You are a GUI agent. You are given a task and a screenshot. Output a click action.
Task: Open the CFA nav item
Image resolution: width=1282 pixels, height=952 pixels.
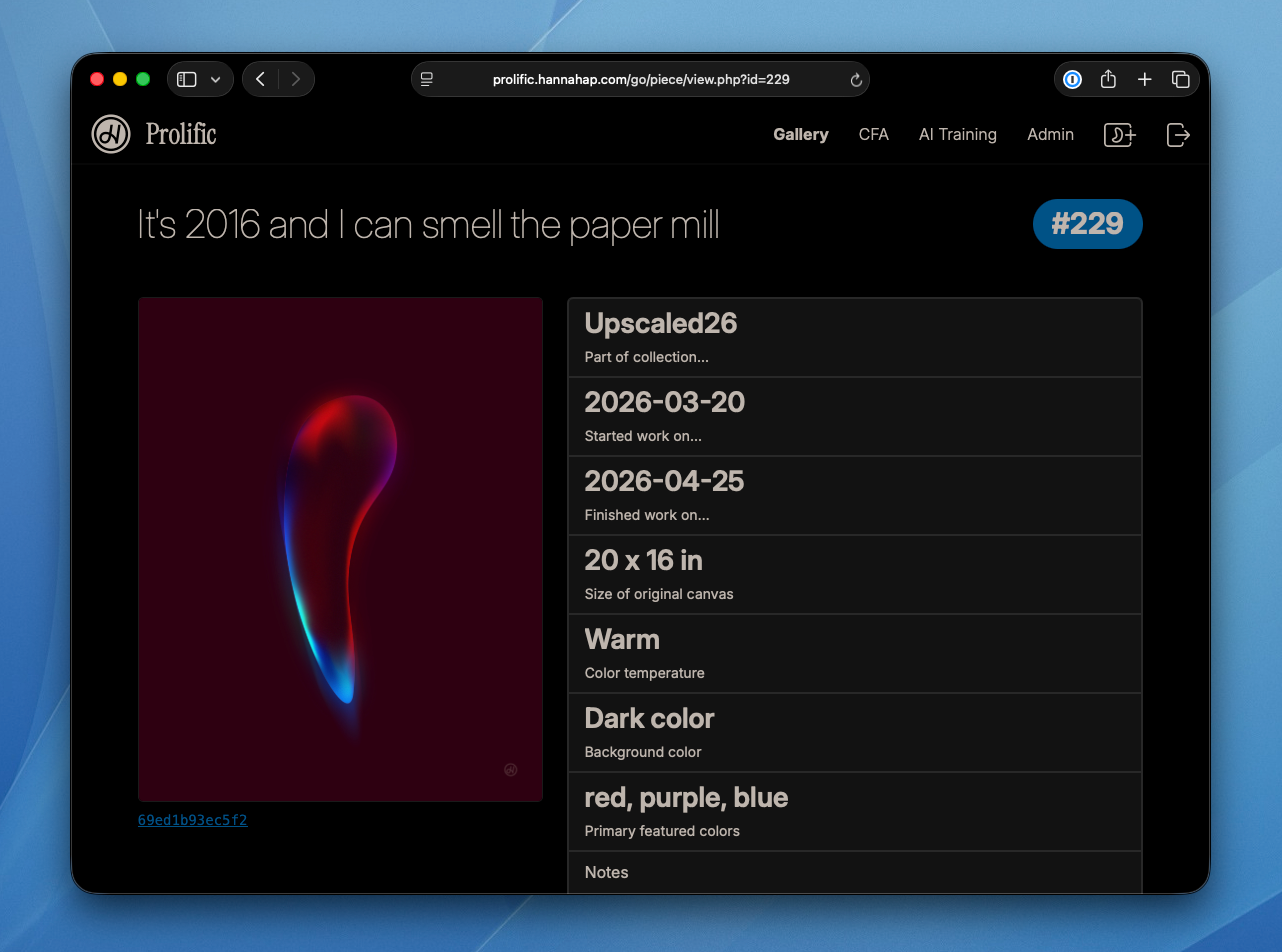pyautogui.click(x=873, y=134)
